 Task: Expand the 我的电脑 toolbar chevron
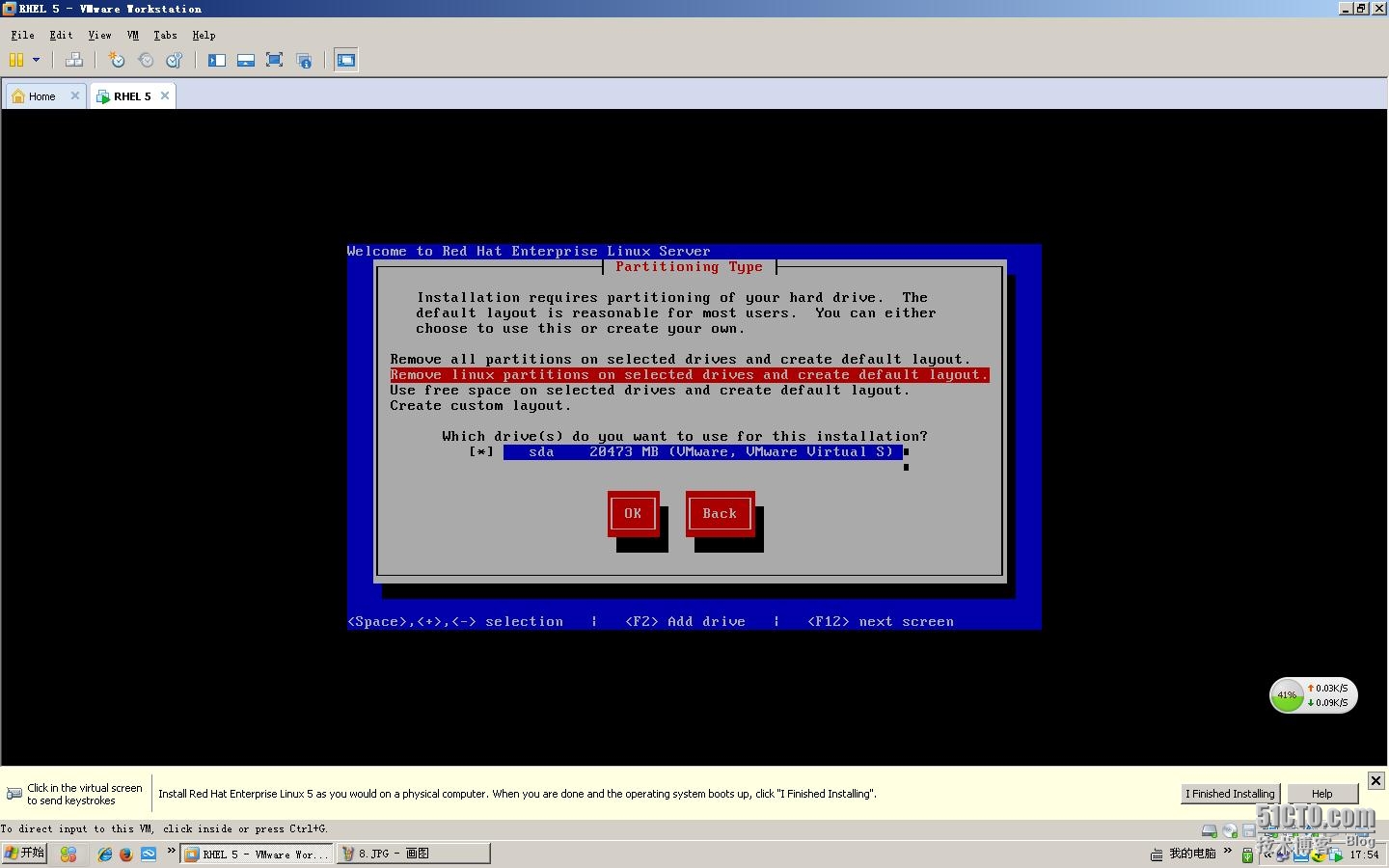coord(1228,851)
